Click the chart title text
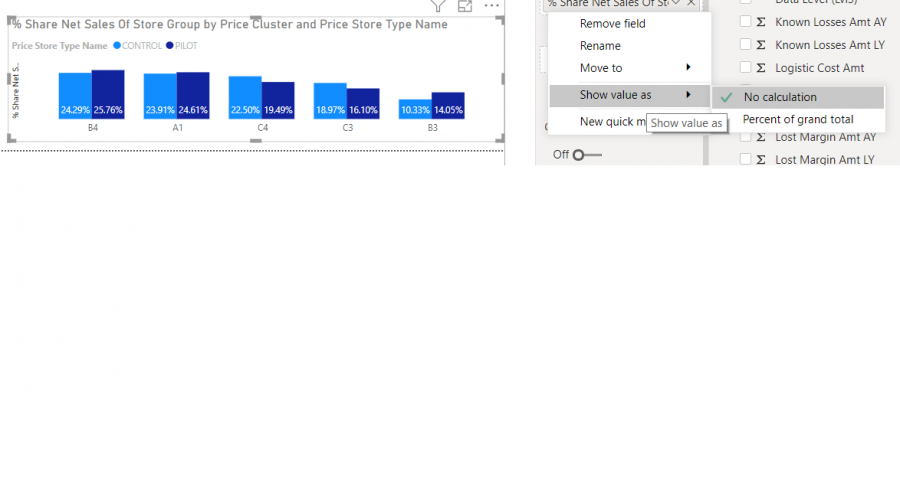 pos(230,24)
